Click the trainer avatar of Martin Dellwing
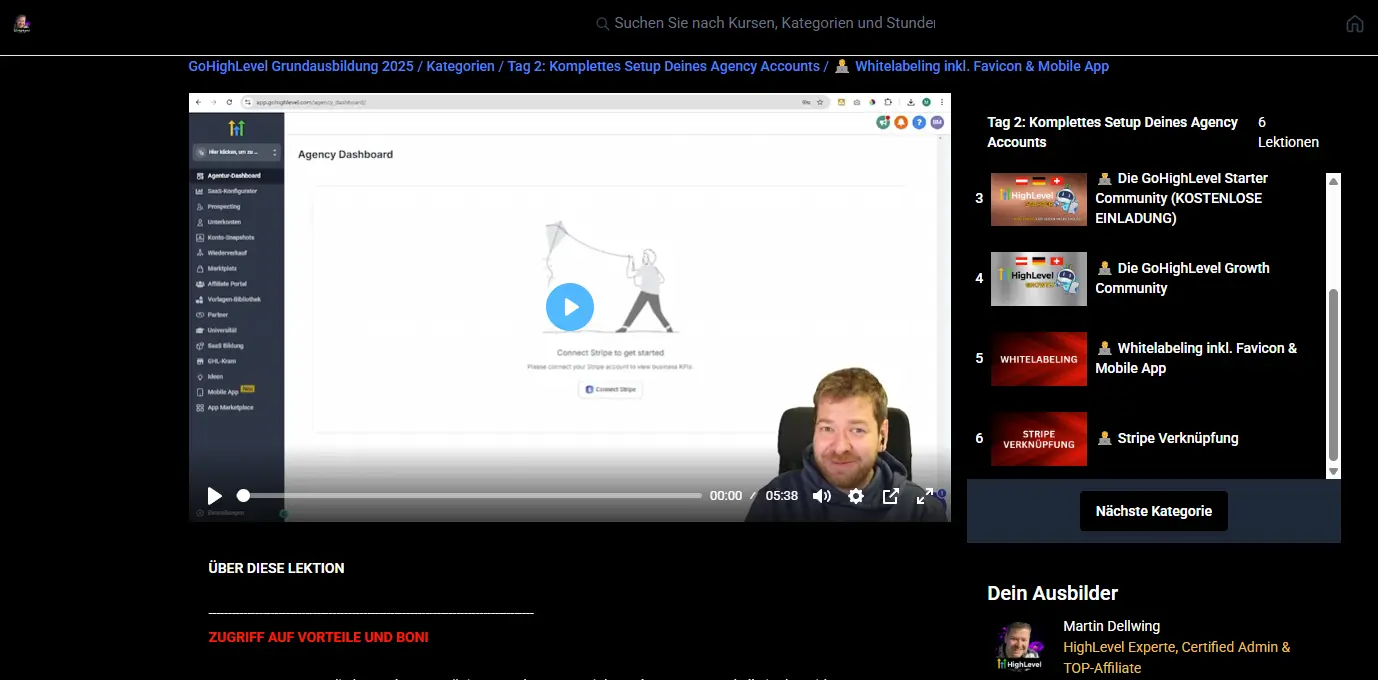The width and height of the screenshot is (1378, 680). (1020, 647)
